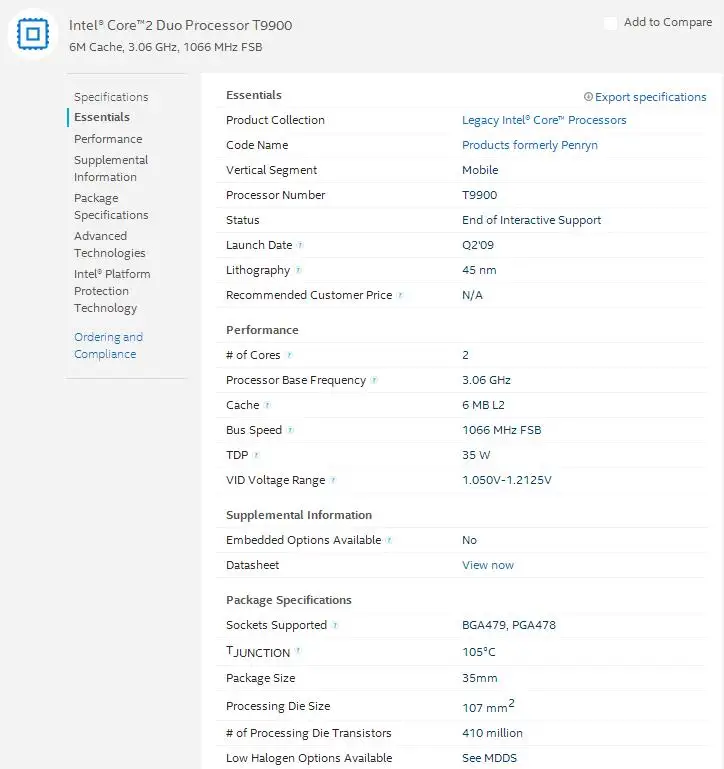
Task: Open the Bus Speed info icon
Action: pyautogui.click(x=290, y=430)
